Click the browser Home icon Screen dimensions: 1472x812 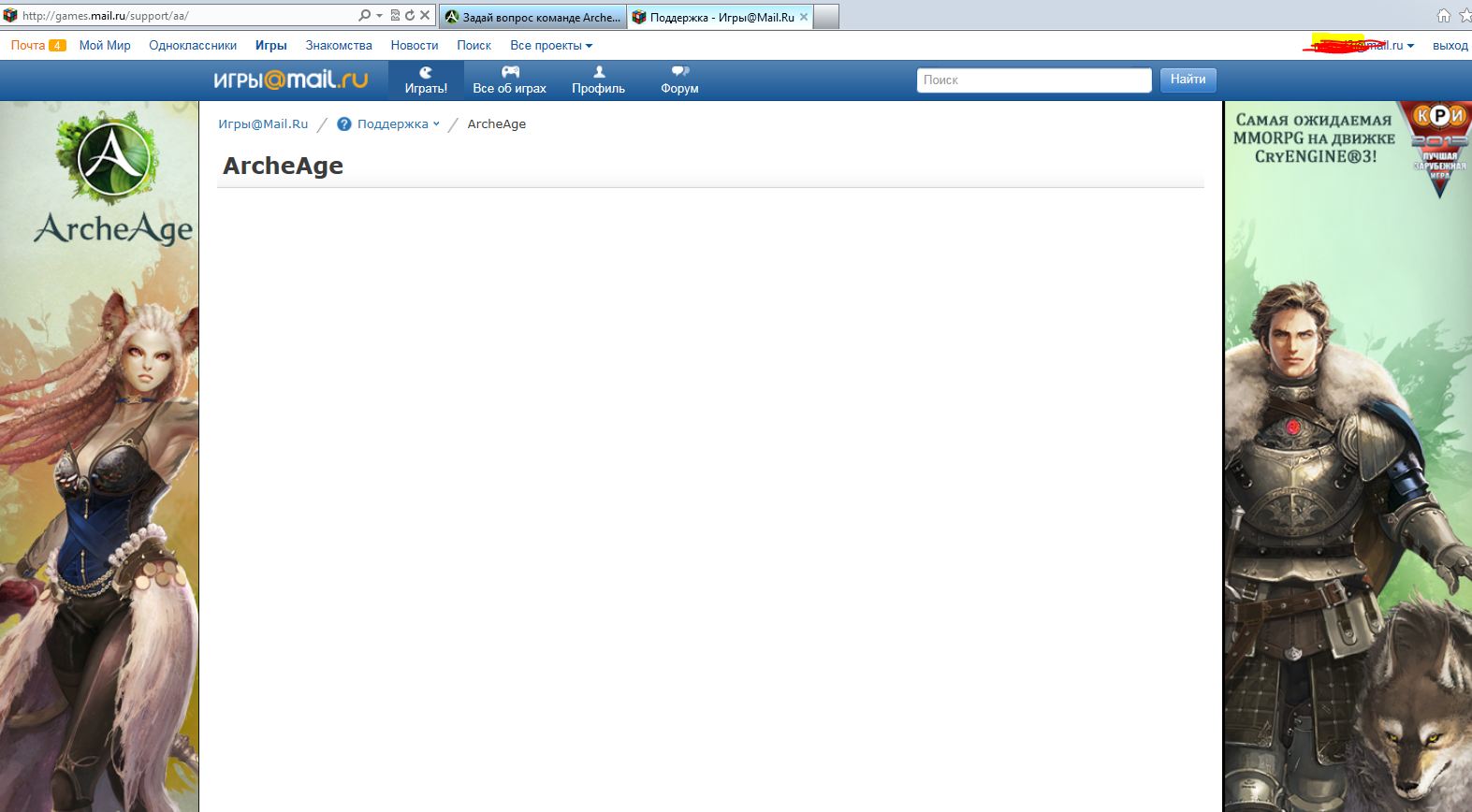(1443, 15)
